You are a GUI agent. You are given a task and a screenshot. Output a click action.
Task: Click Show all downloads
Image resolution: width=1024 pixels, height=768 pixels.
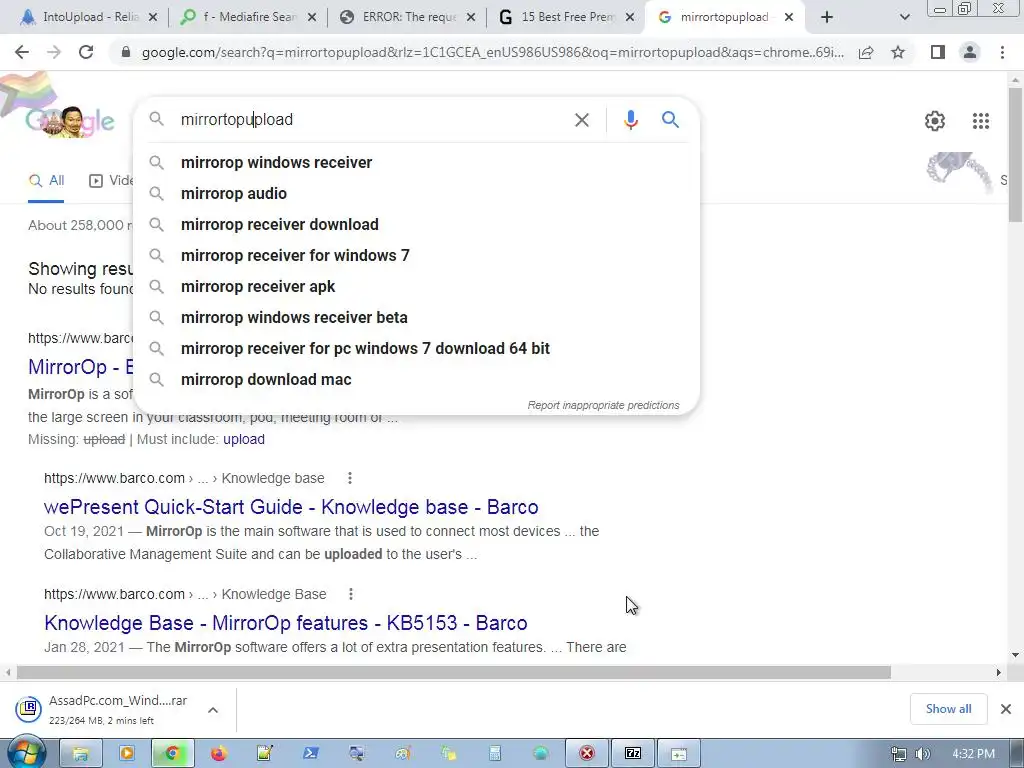point(948,709)
